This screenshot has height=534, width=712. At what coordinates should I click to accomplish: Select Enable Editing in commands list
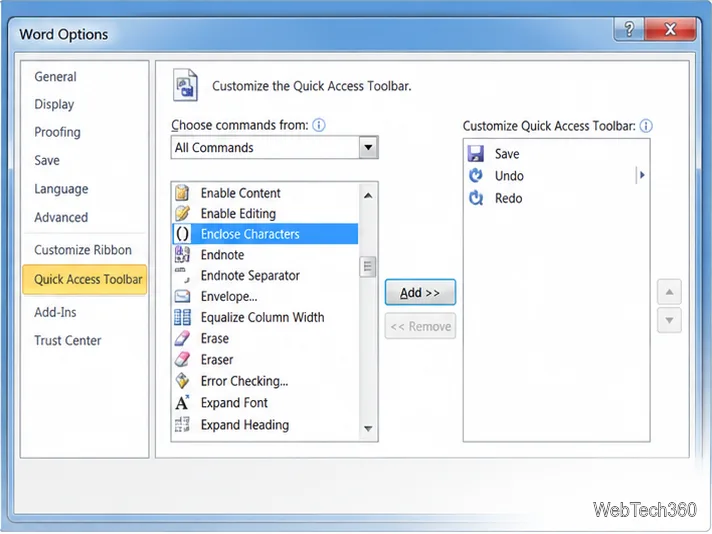265,213
